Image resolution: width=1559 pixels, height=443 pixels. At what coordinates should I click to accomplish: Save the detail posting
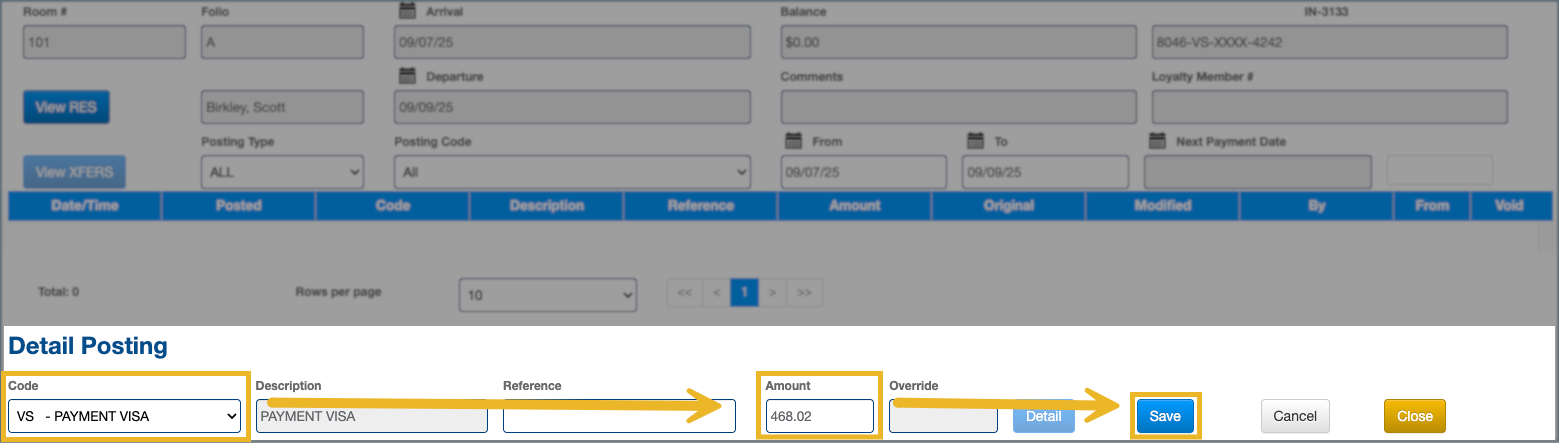click(1165, 416)
